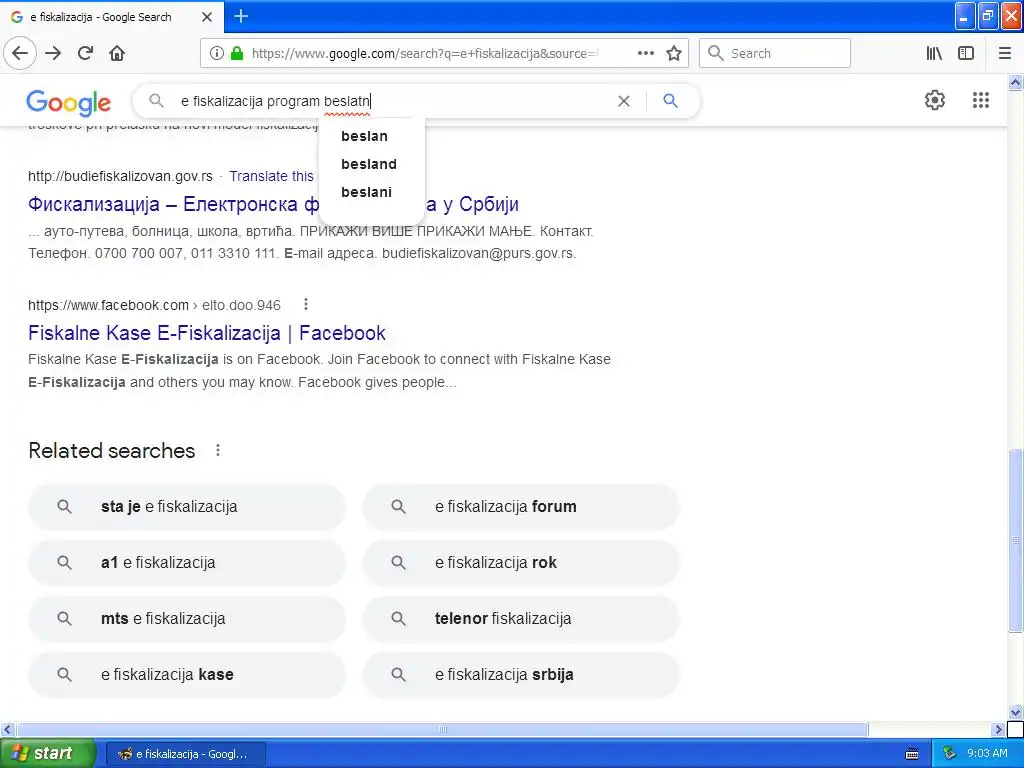
Task: Search related: sta je e fiskalizacija
Action: click(186, 507)
